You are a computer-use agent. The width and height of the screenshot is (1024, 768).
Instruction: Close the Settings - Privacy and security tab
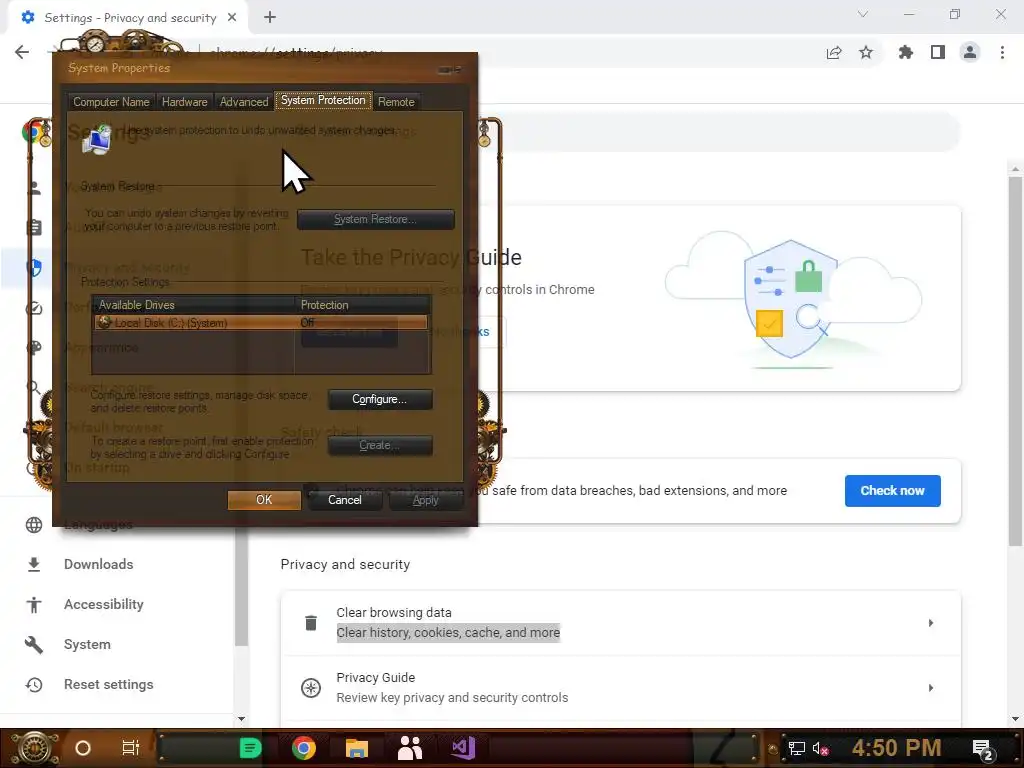tap(232, 18)
